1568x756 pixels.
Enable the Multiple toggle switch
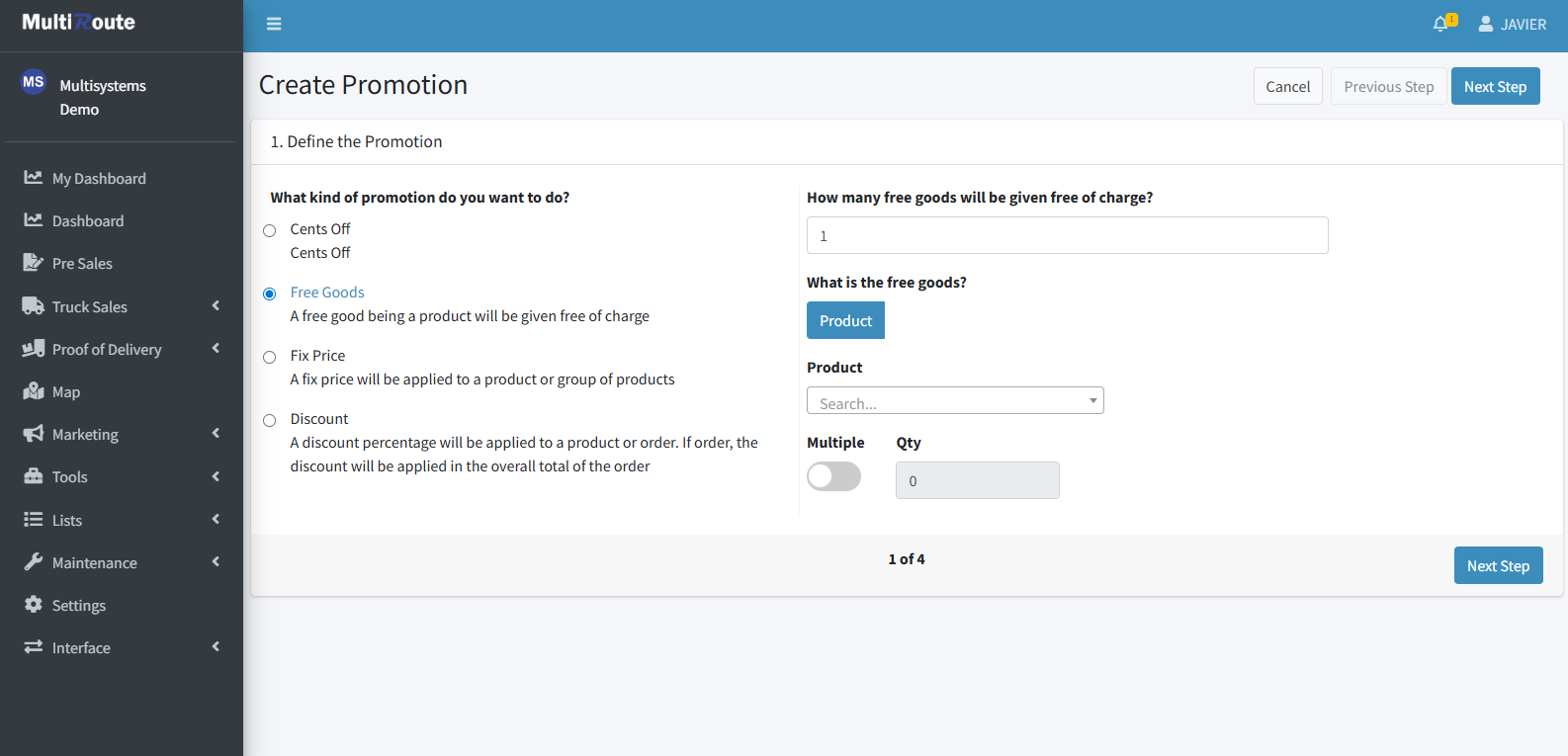coord(833,476)
